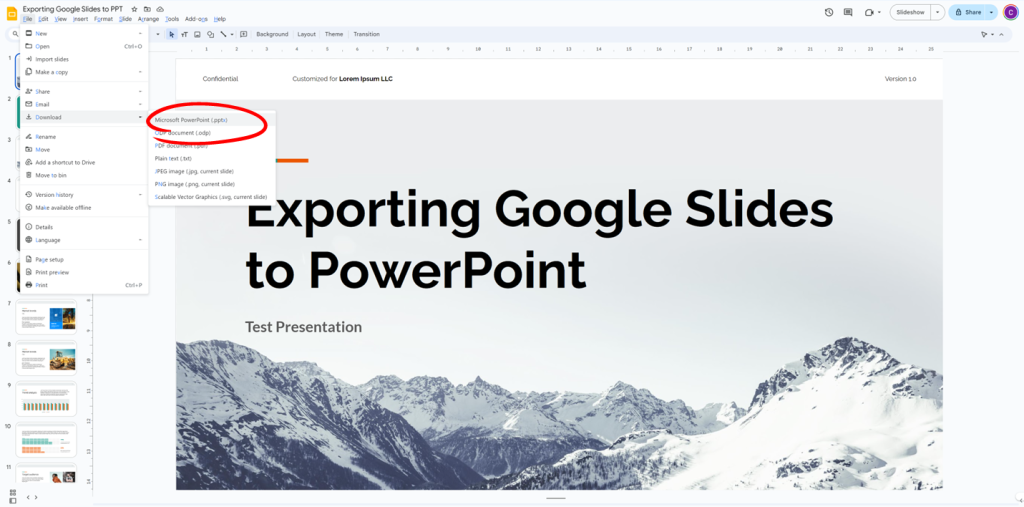Click the Transition toolbar button
This screenshot has width=1024, height=507.
point(366,34)
